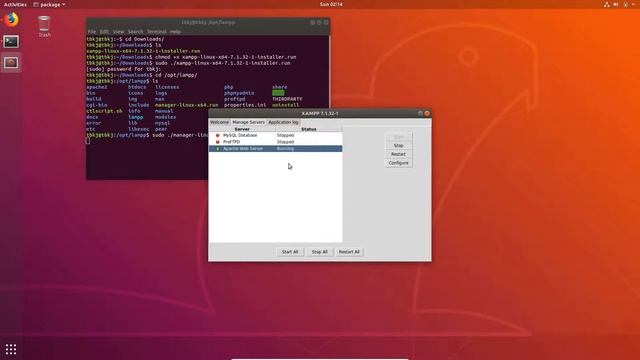Minimize the terminal window
Screen dimensions: 640x360
coord(313,22)
